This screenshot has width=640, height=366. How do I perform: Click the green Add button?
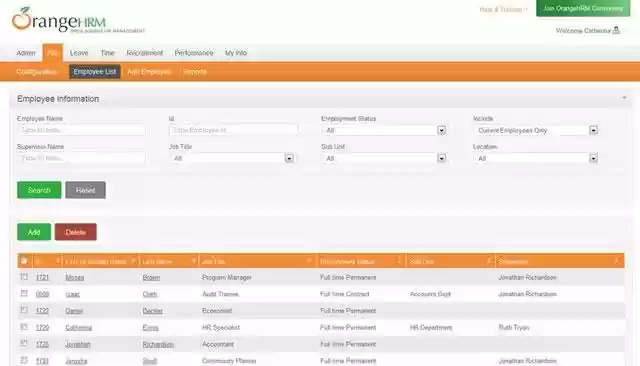[x=34, y=232]
